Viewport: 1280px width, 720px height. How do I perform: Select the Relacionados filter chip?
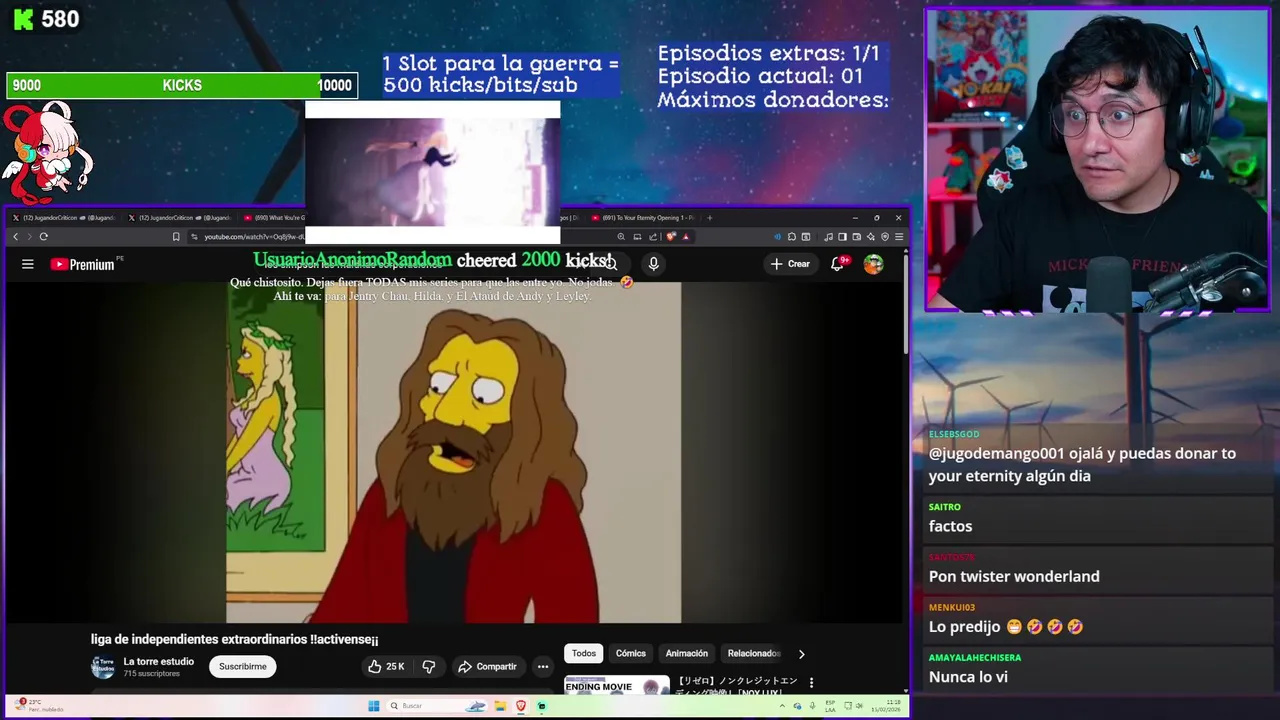click(753, 654)
